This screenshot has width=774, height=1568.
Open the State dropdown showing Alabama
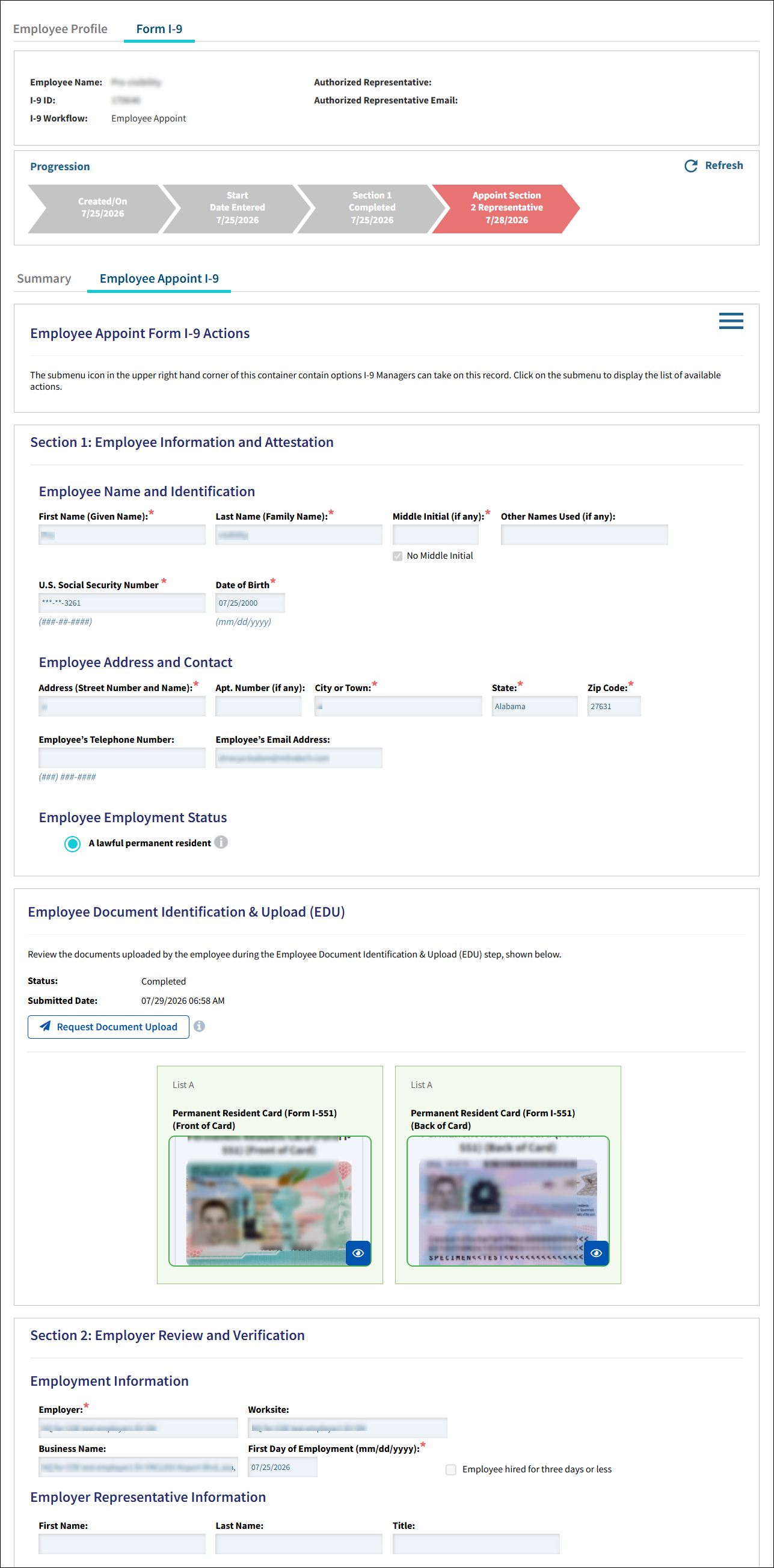click(534, 706)
